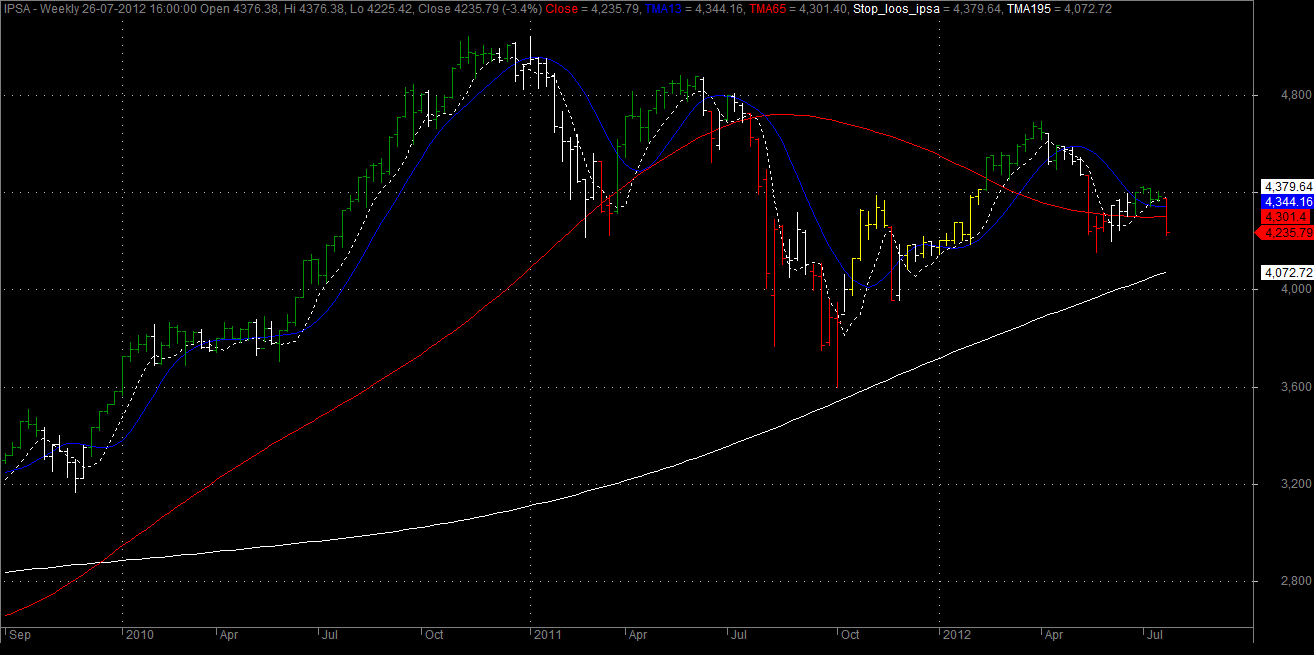Click the 'Oct' label of year 2010
Image resolution: width=1314 pixels, height=655 pixels.
435,634
